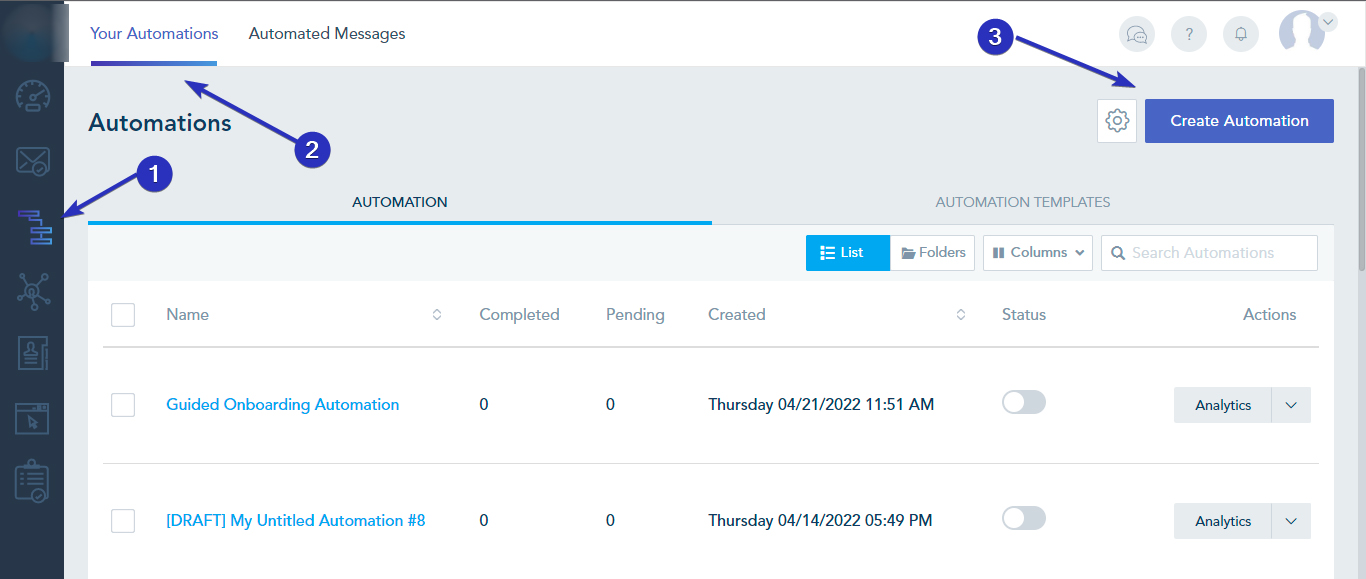This screenshot has width=1366, height=579.
Task: Open the notifications bell icon
Action: [1241, 34]
